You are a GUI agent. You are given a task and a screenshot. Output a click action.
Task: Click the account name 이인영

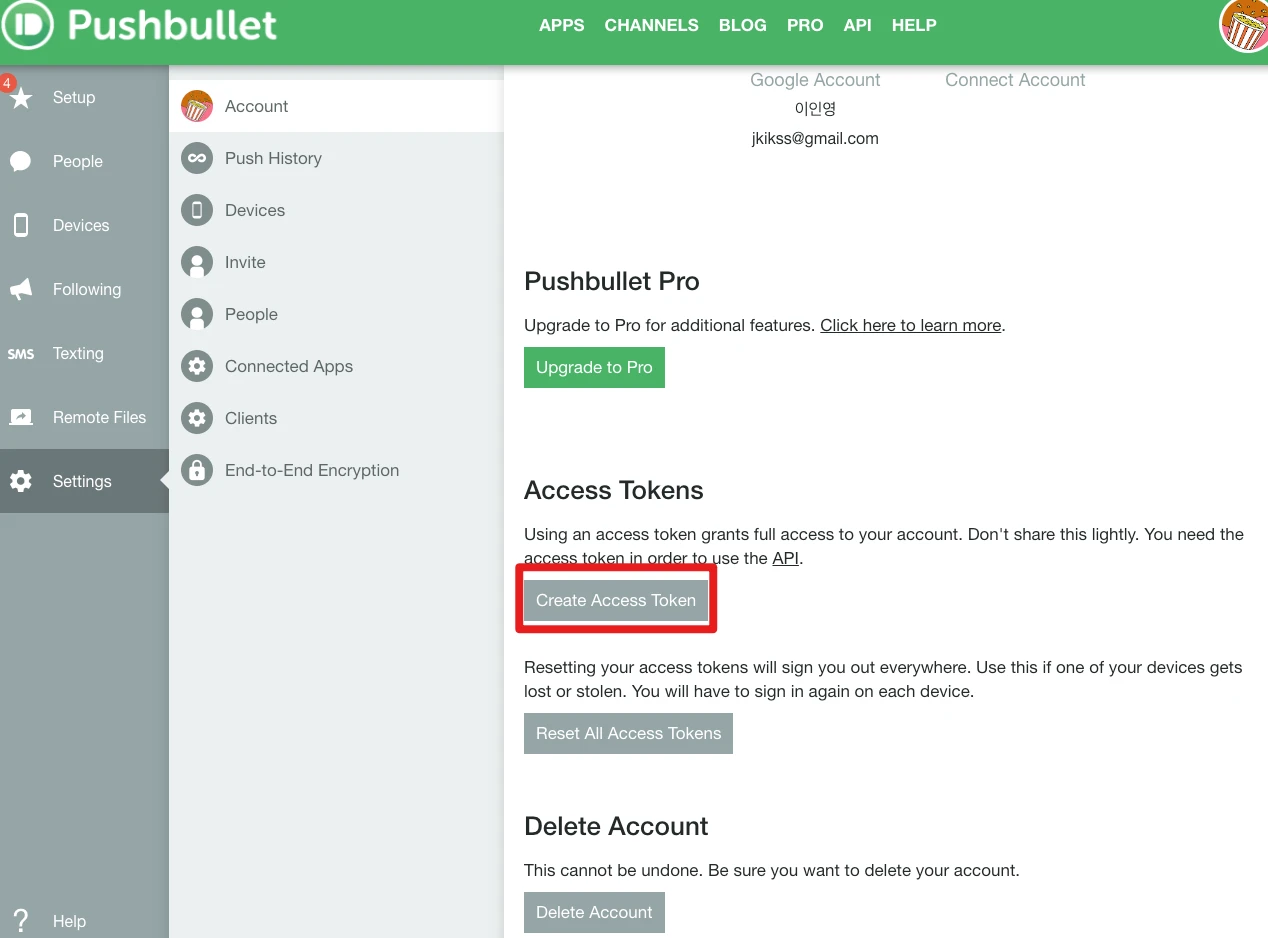[815, 109]
